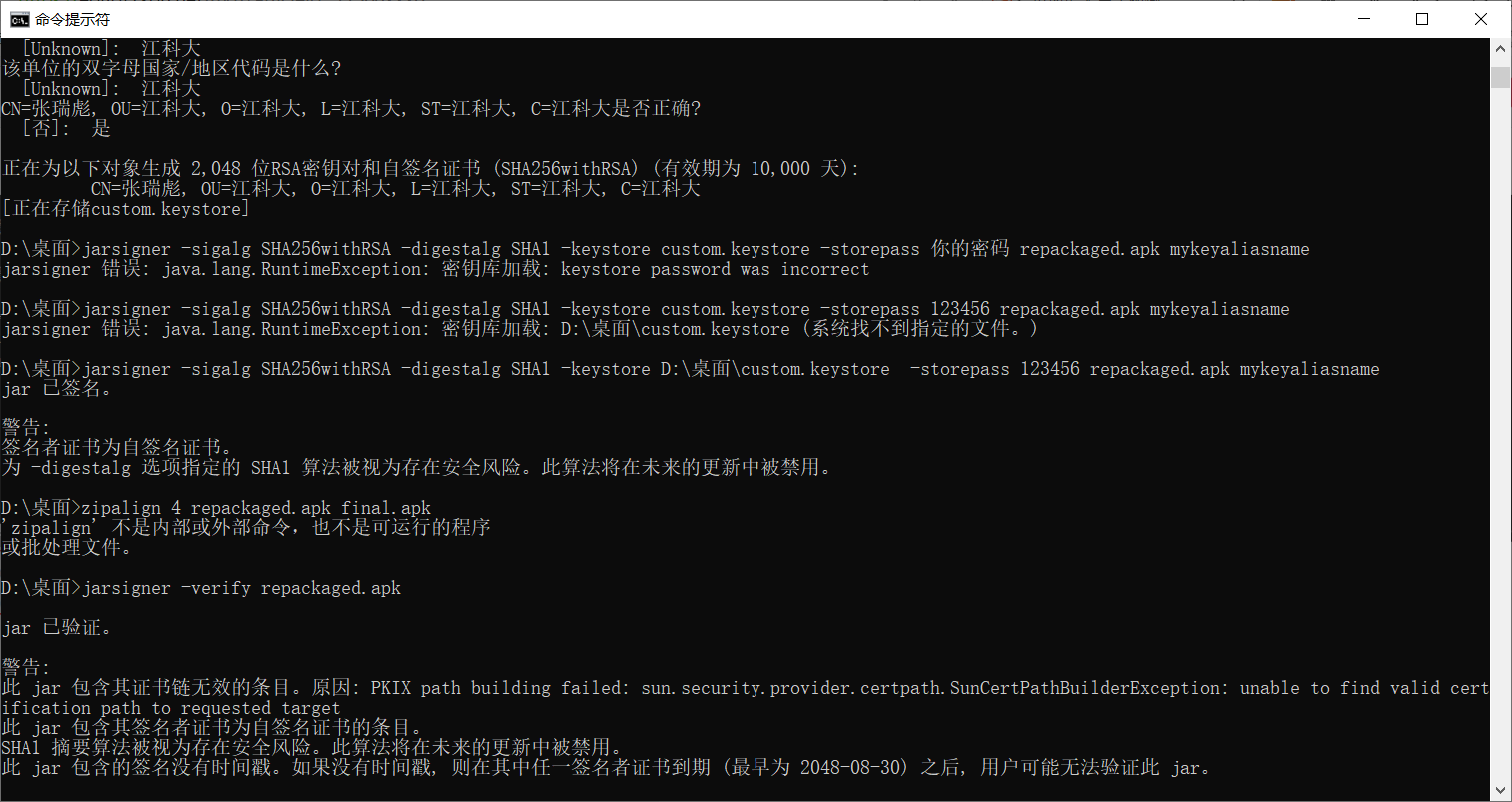This screenshot has height=802, width=1512.
Task: Maximize the 命令提示符 window
Action: coord(1422,19)
